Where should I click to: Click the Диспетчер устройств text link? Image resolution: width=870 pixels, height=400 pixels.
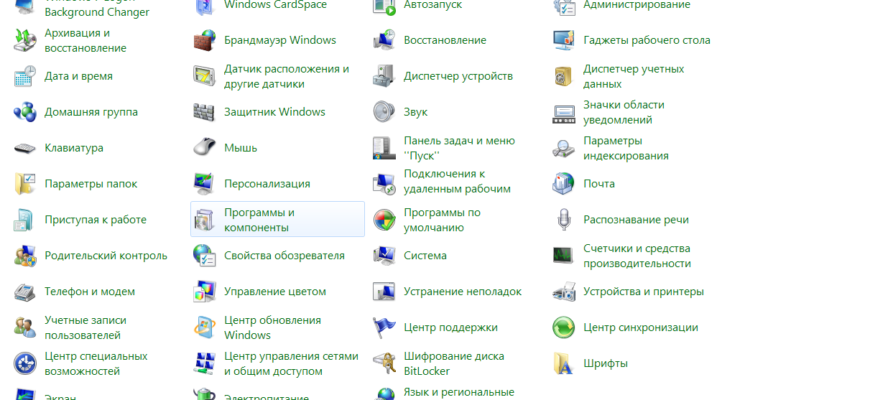pos(458,77)
